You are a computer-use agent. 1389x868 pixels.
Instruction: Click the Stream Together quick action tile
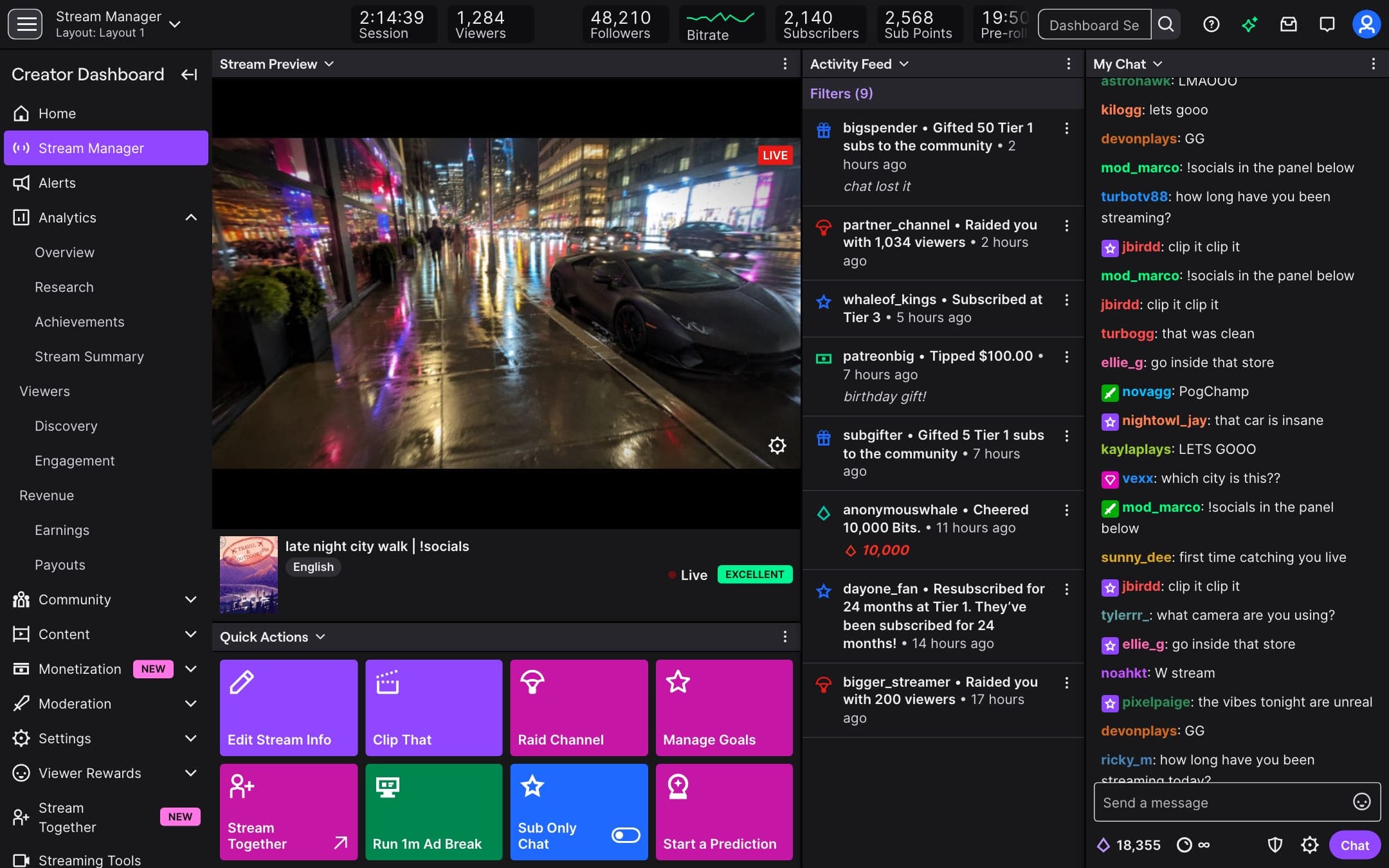click(x=289, y=812)
